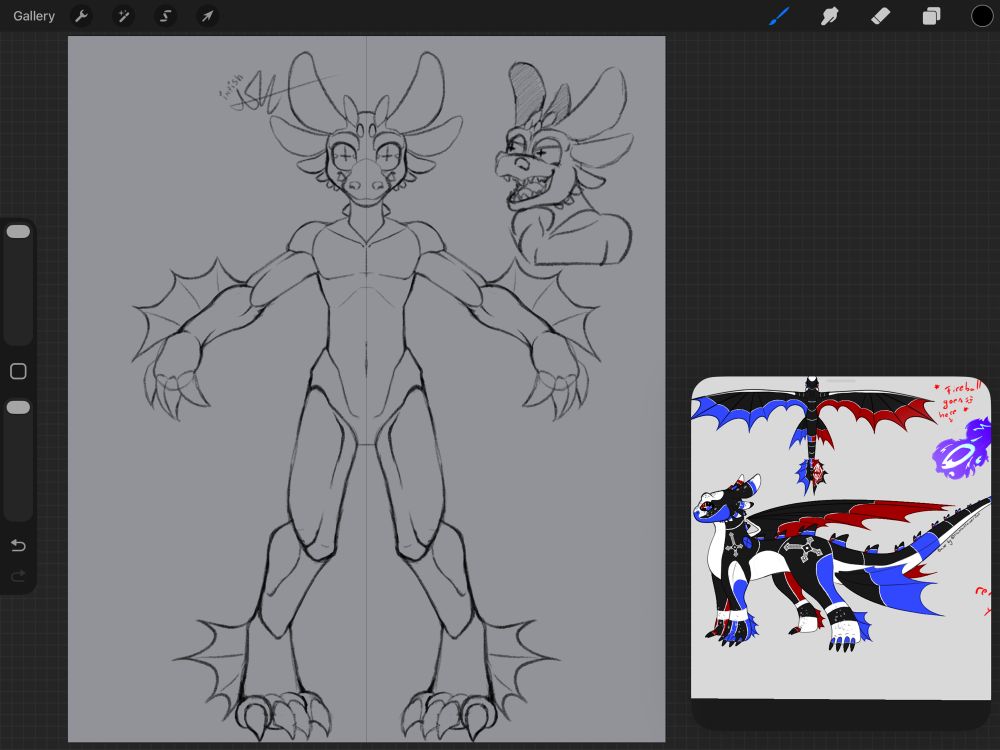The image size is (1000, 750).
Task: Open the Layers panel
Action: point(930,15)
